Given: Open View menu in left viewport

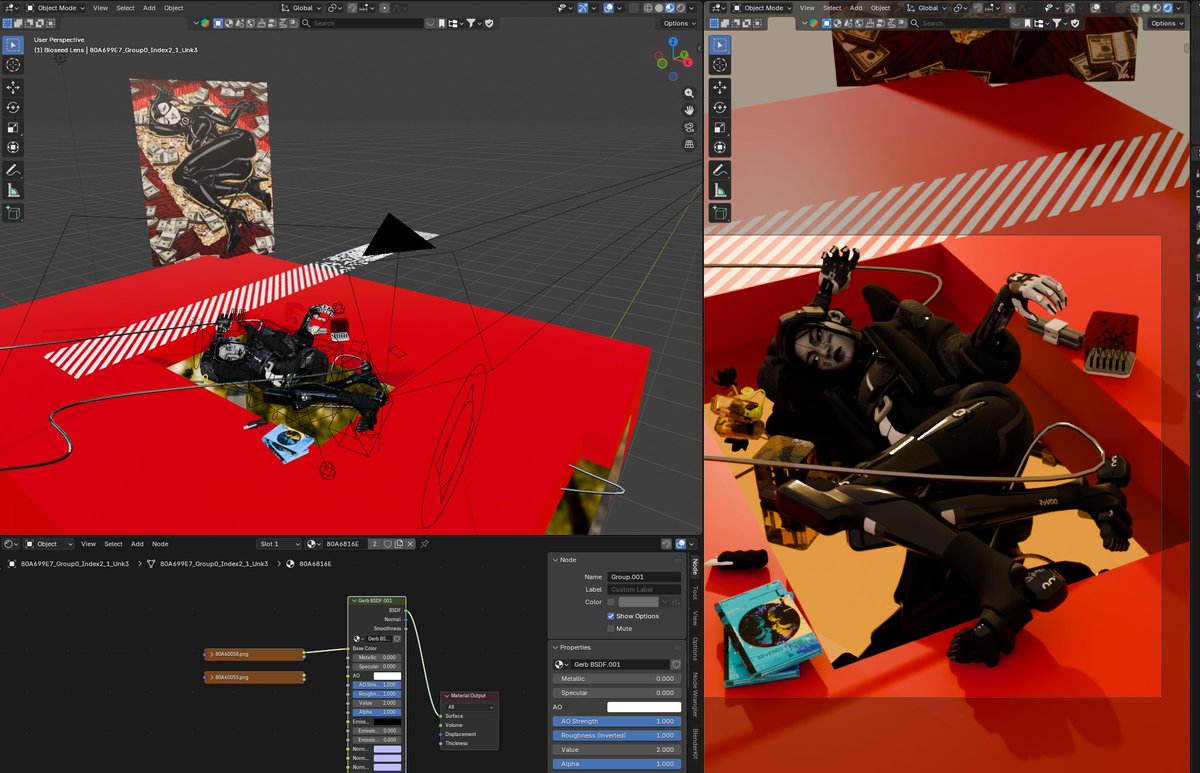Looking at the screenshot, I should coord(100,8).
